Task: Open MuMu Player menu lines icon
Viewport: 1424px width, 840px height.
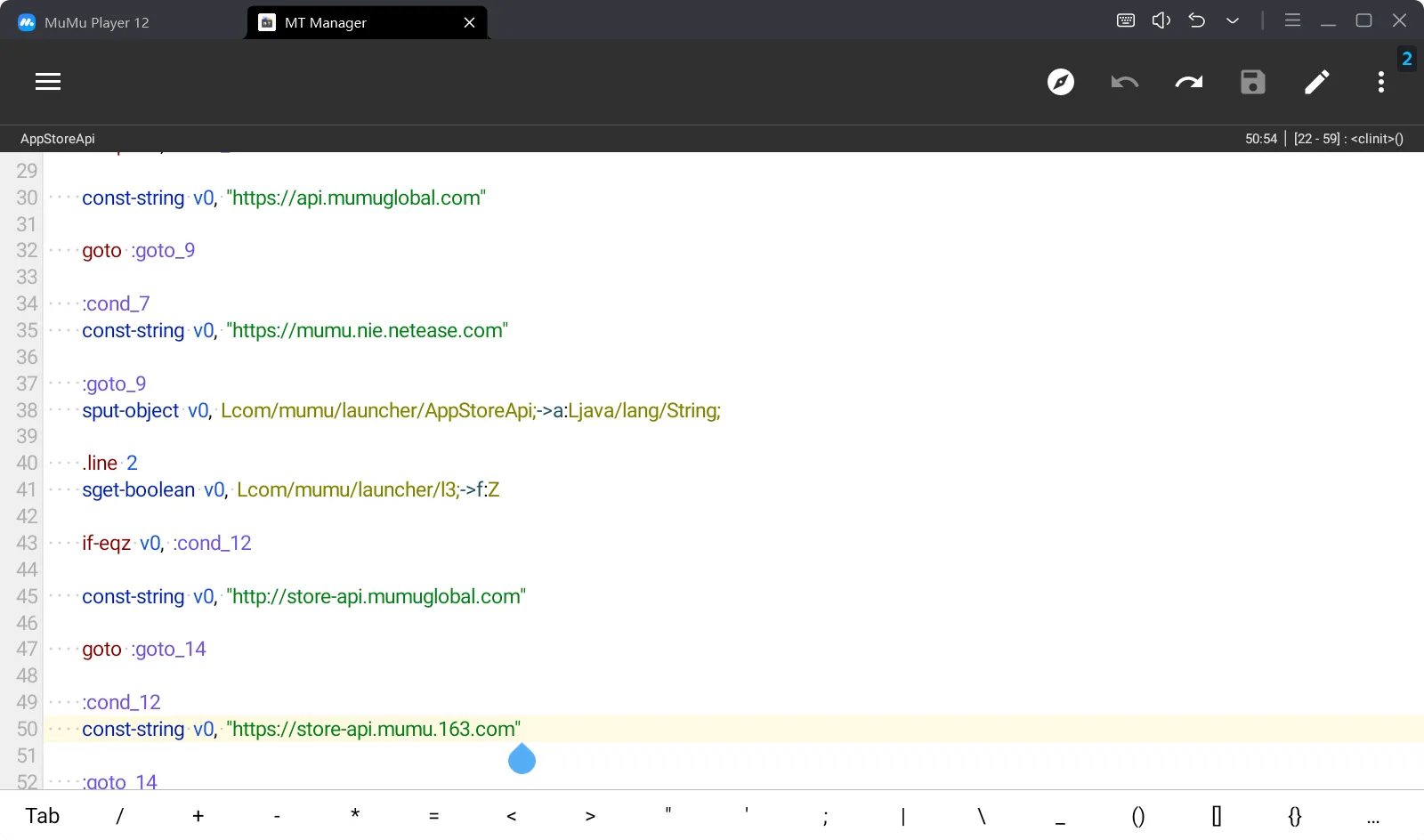Action: click(1293, 20)
